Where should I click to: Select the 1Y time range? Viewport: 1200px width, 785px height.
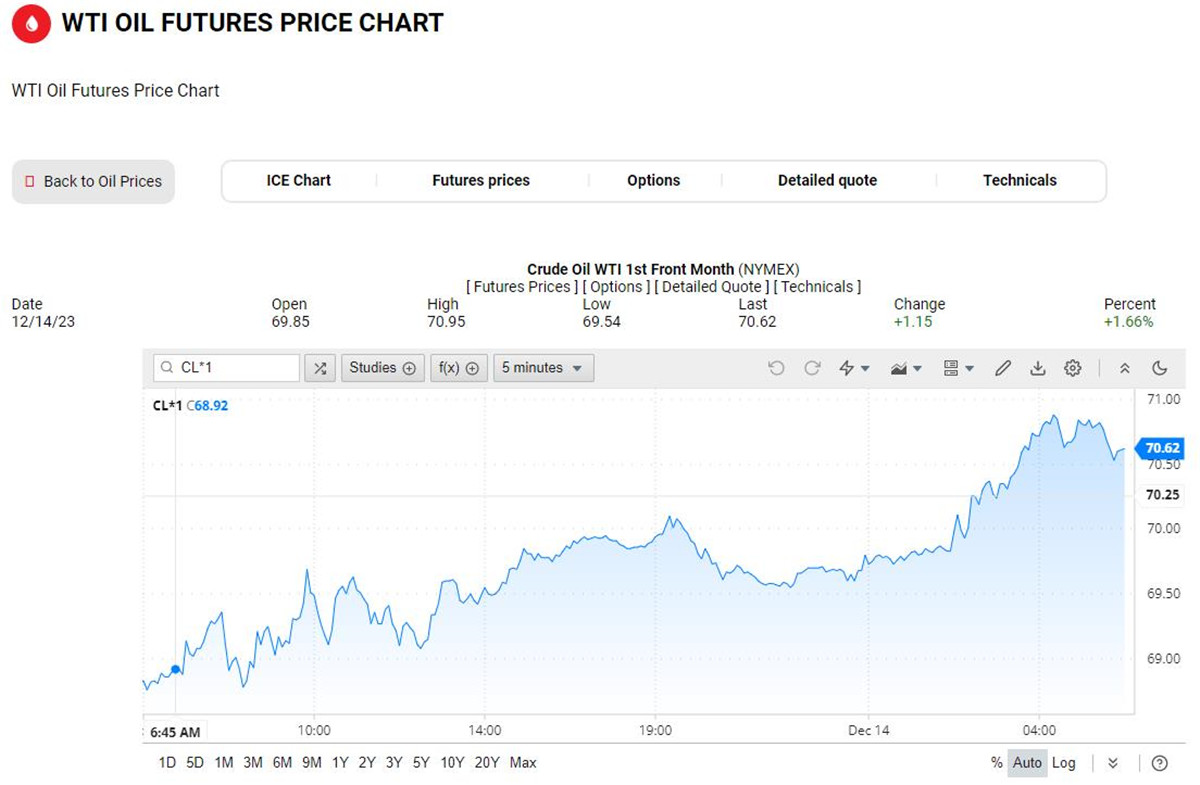tap(340, 763)
